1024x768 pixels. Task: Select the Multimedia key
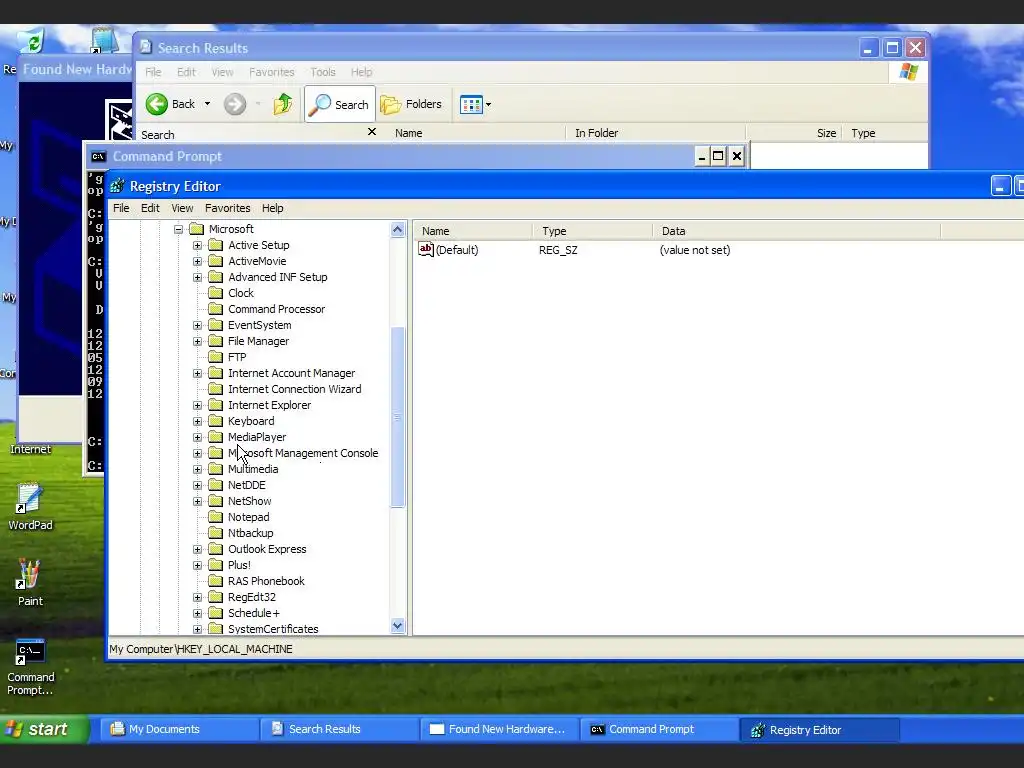click(x=253, y=469)
